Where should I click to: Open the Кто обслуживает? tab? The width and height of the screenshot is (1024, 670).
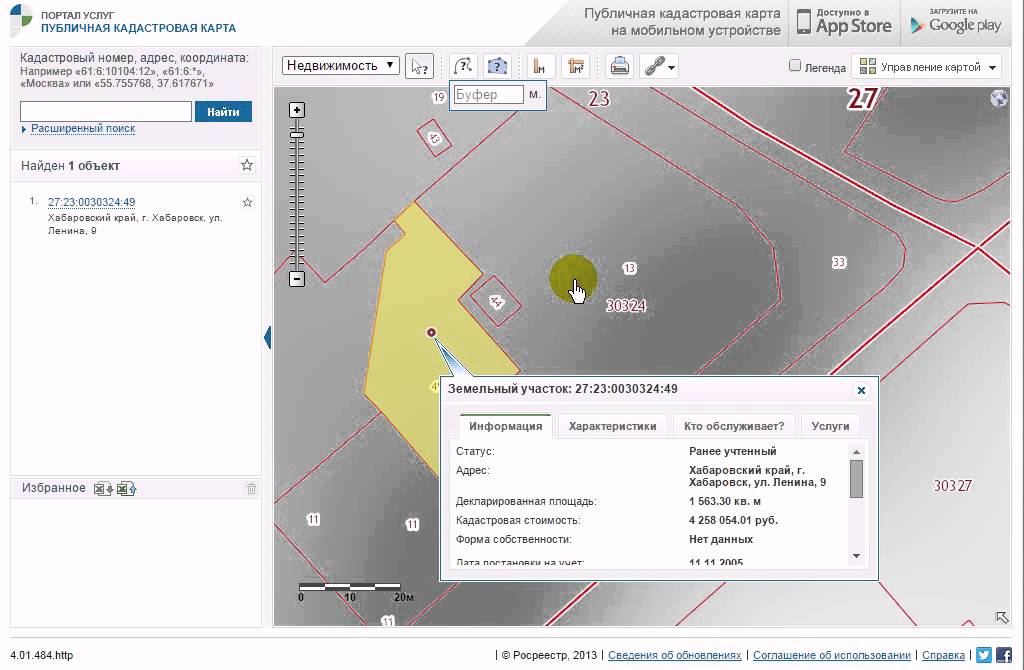pos(734,426)
